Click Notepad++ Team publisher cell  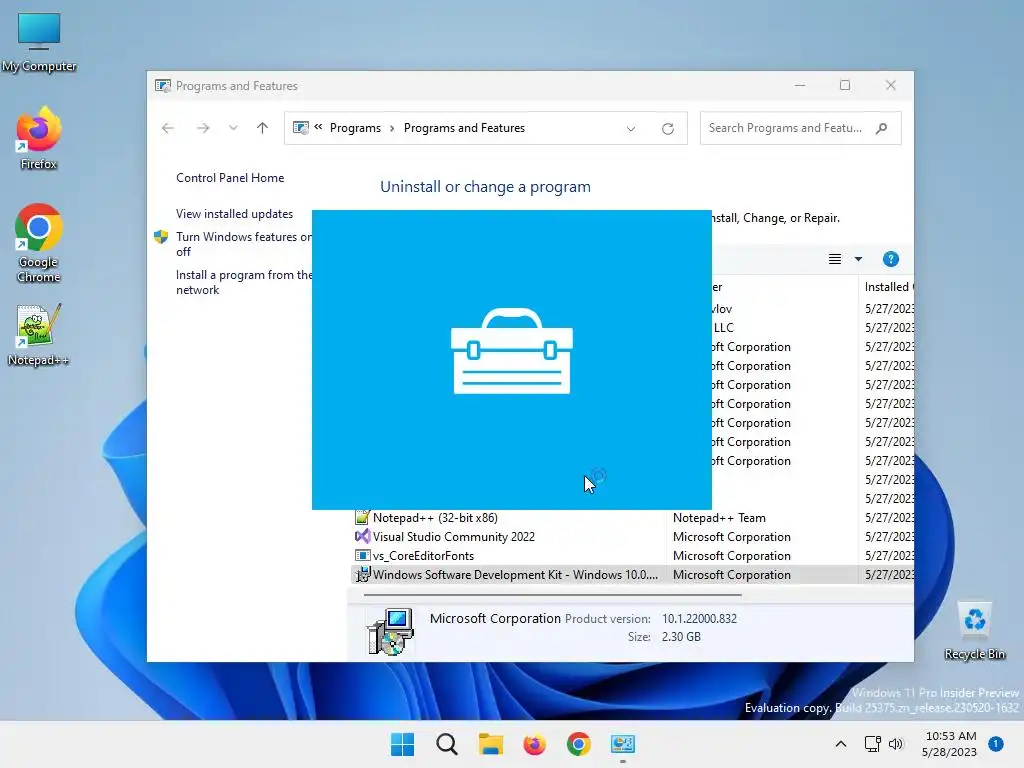coord(719,518)
